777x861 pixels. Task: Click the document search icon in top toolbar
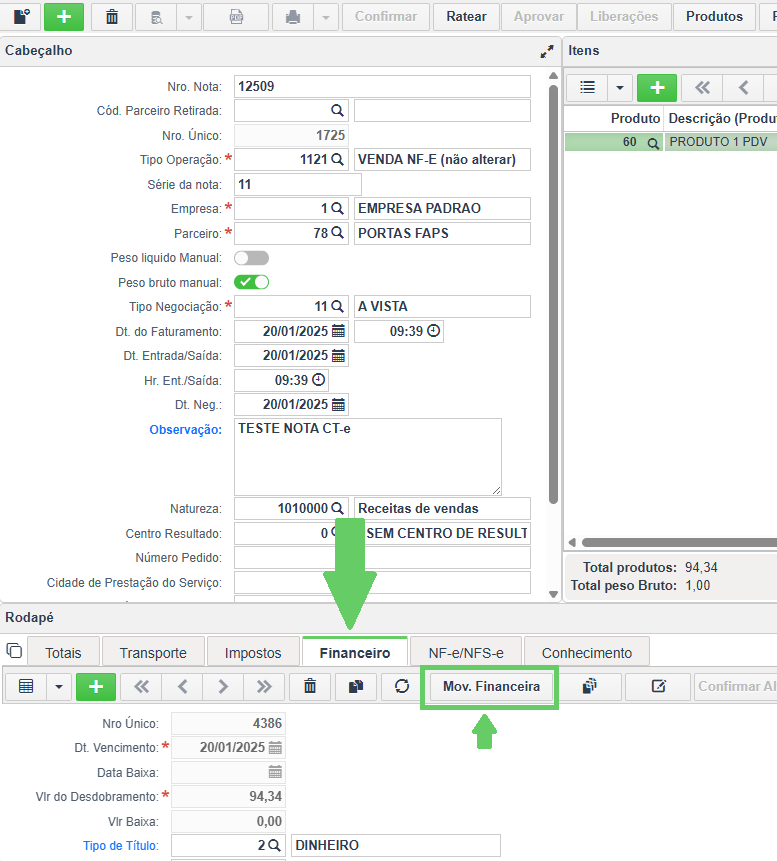[x=156, y=16]
